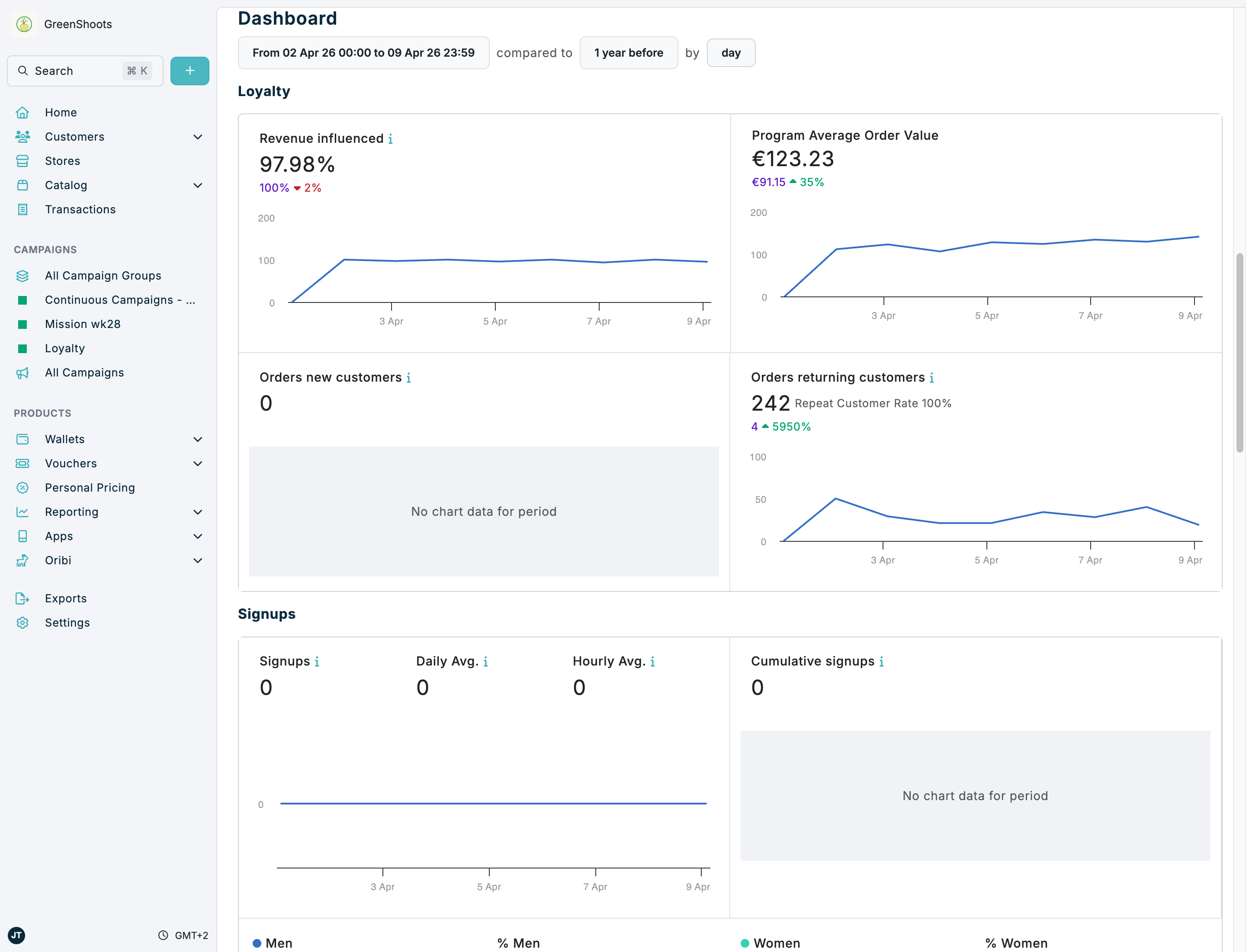Click the green square next to Mission wk28
Screen dimensions: 1246x952
[22, 324]
